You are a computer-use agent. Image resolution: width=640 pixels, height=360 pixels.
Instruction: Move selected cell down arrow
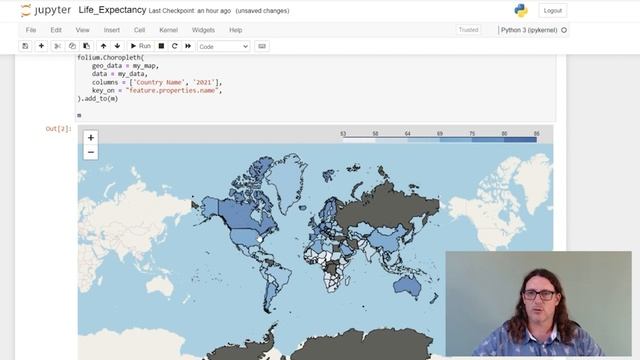pyautogui.click(x=118, y=46)
